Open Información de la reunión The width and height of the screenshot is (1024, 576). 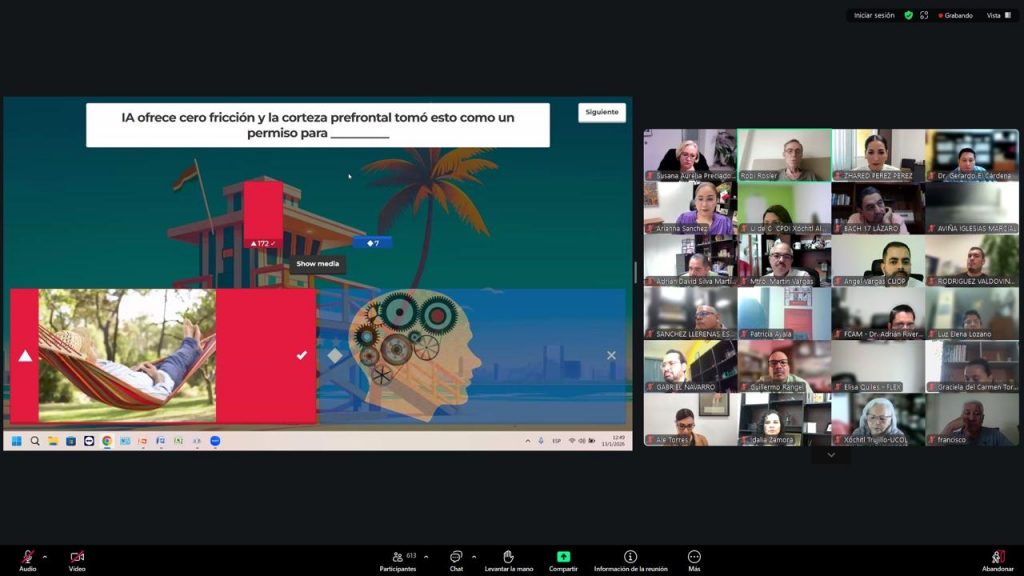tap(630, 557)
